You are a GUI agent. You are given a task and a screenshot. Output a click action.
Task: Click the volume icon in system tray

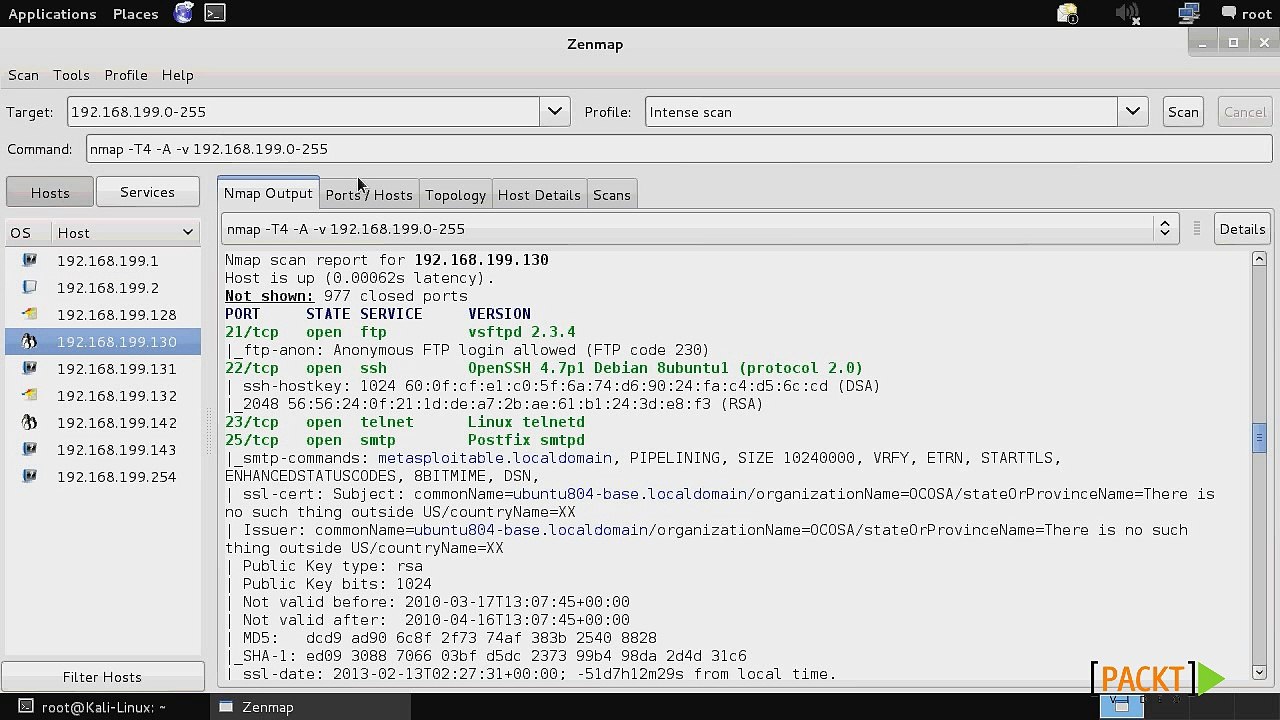click(x=1127, y=13)
